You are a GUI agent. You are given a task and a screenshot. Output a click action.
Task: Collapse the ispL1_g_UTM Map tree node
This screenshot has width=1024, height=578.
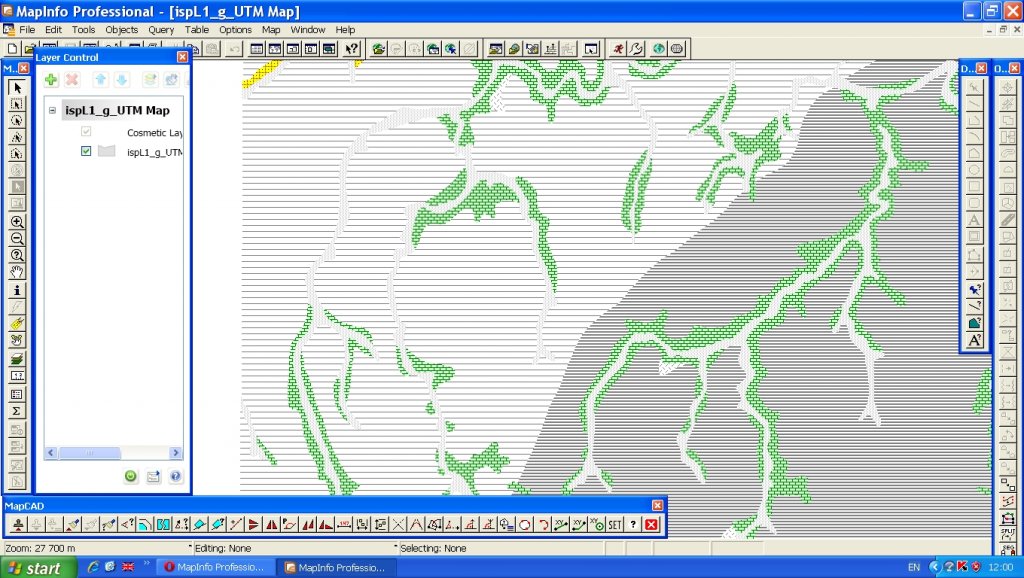[x=52, y=110]
